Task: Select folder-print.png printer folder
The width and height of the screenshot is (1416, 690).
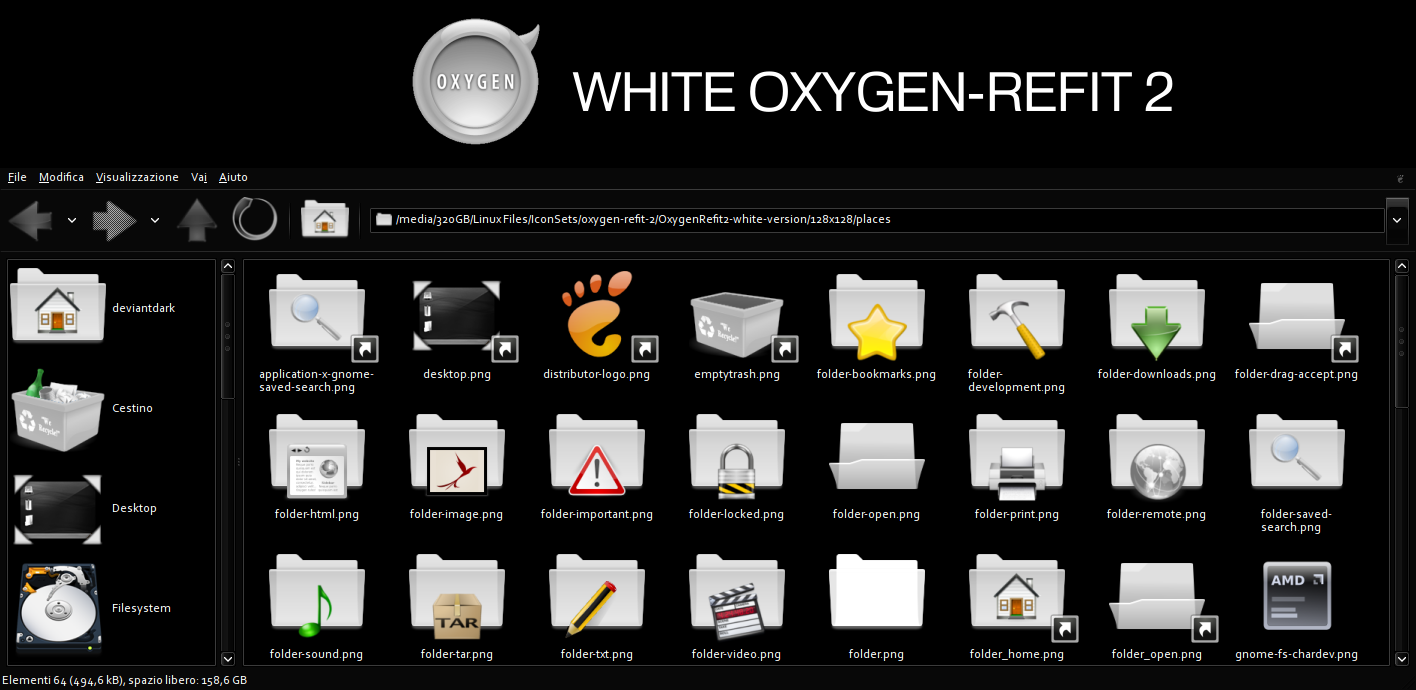Action: coord(1017,458)
